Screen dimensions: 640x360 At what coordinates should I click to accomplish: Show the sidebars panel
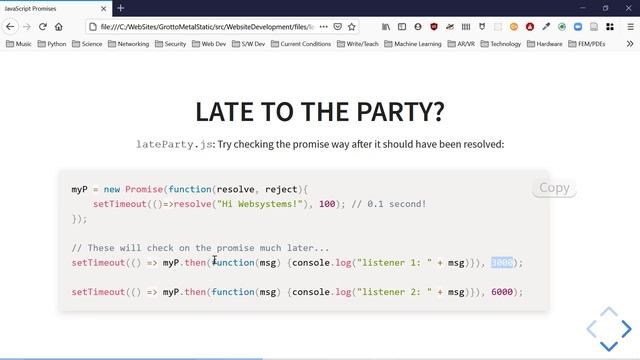(402, 27)
